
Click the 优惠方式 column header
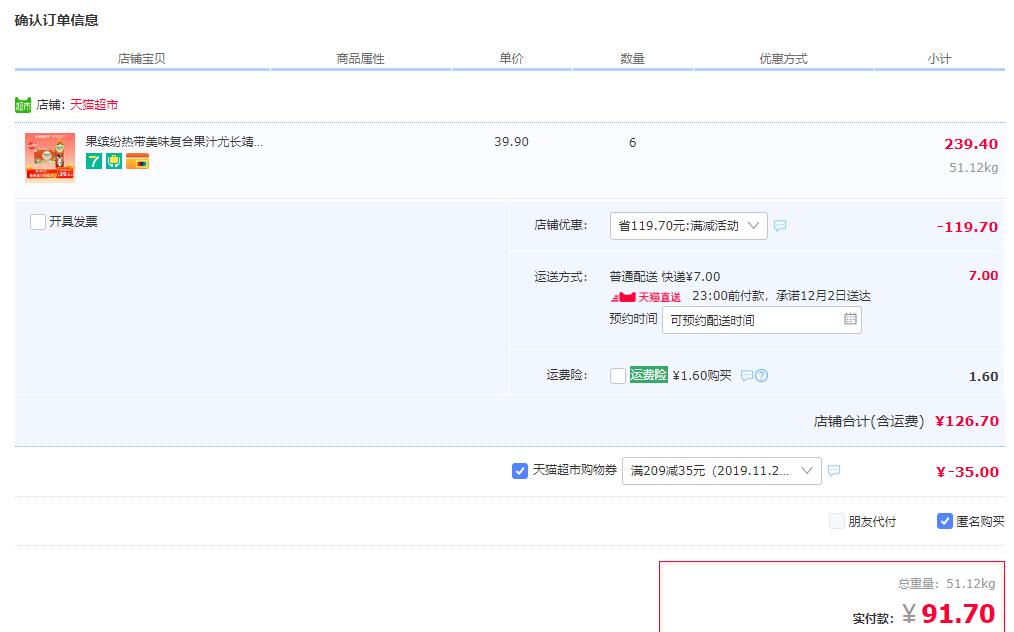783,59
